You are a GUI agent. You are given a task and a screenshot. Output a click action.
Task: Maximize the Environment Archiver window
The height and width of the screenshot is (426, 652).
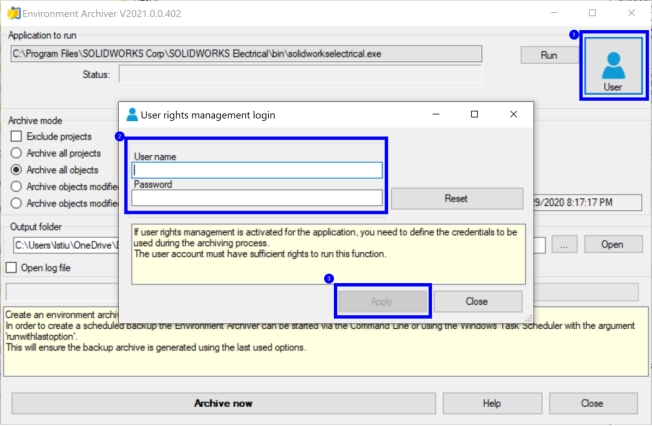[x=593, y=13]
